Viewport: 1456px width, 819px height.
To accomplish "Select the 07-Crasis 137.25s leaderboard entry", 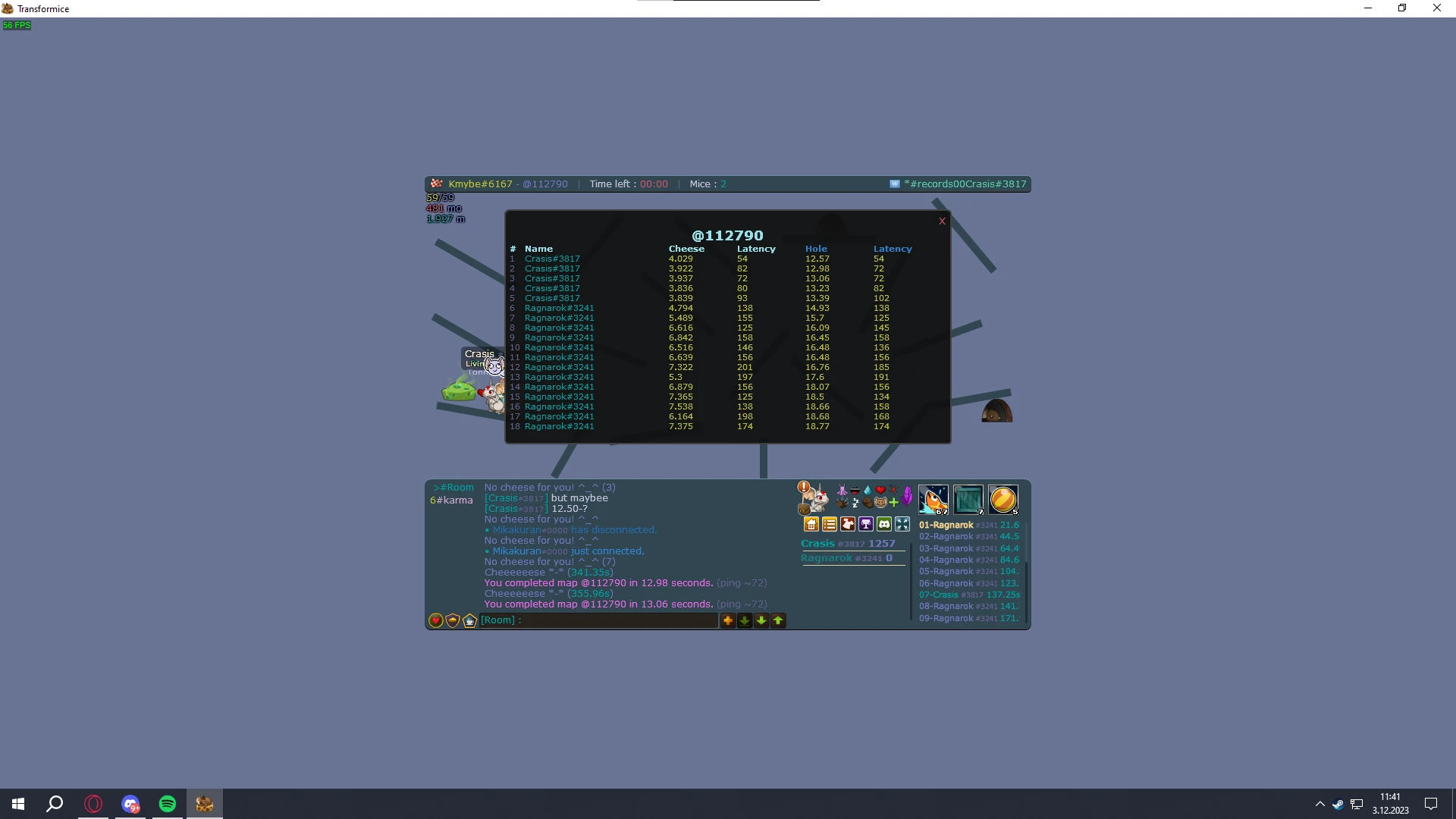I will pyautogui.click(x=969, y=595).
